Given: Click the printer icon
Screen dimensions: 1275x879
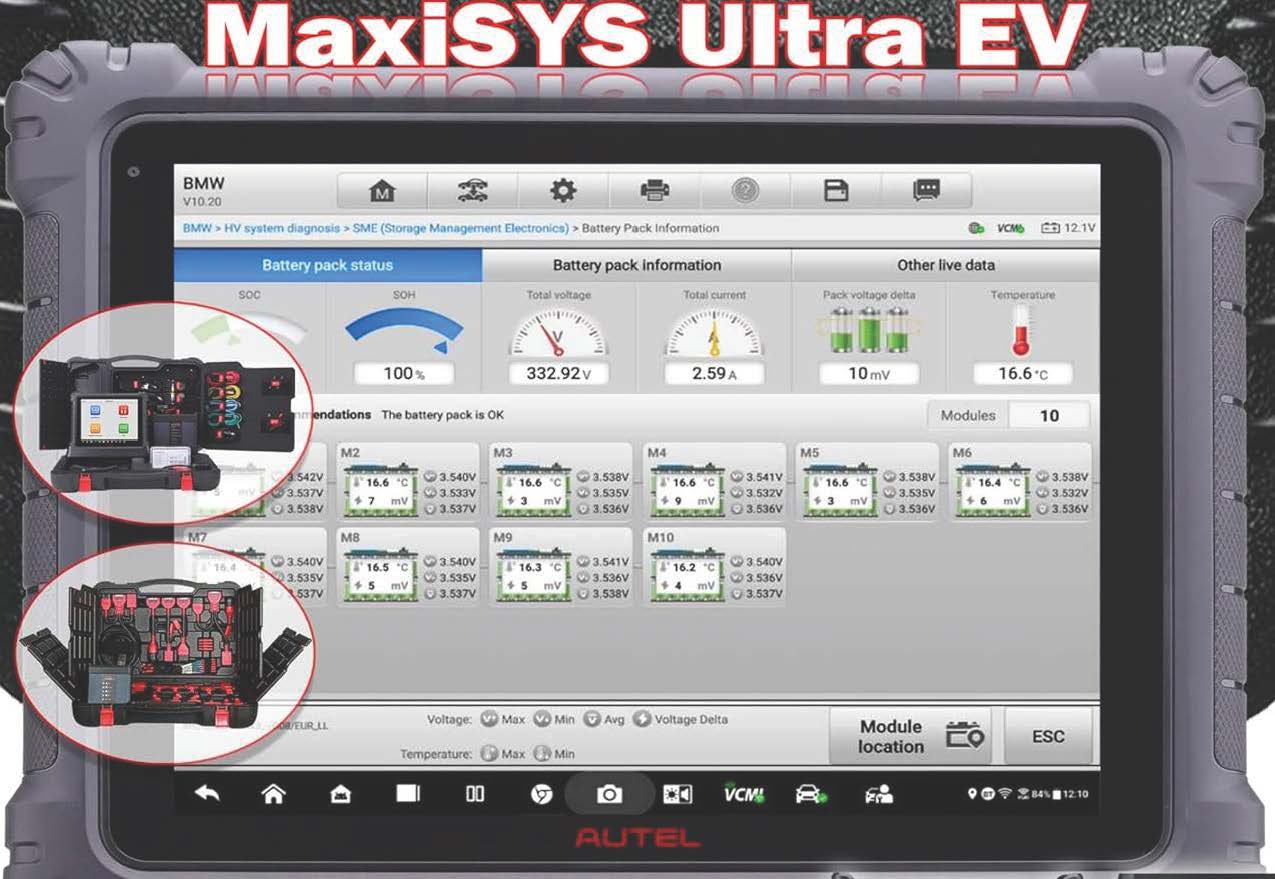Looking at the screenshot, I should [654, 191].
